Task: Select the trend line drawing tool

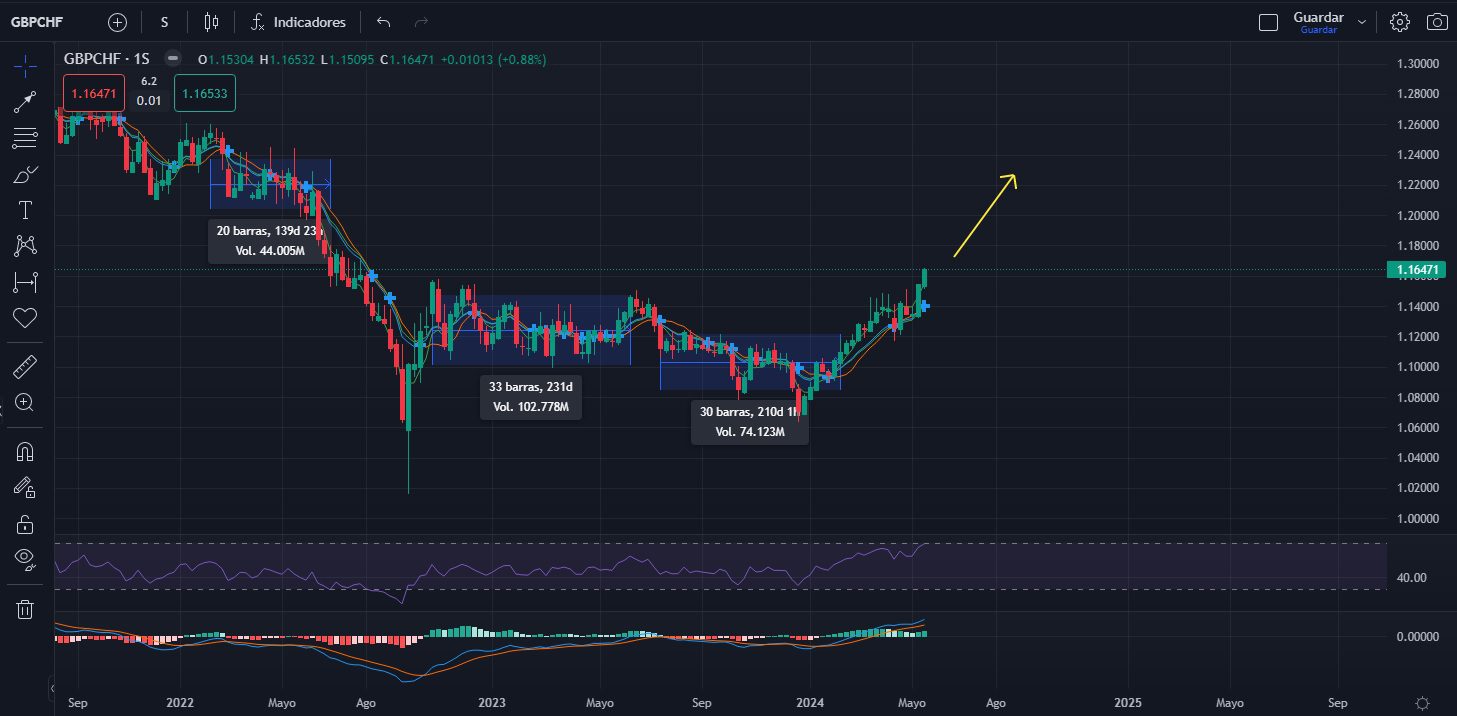Action: coord(25,101)
